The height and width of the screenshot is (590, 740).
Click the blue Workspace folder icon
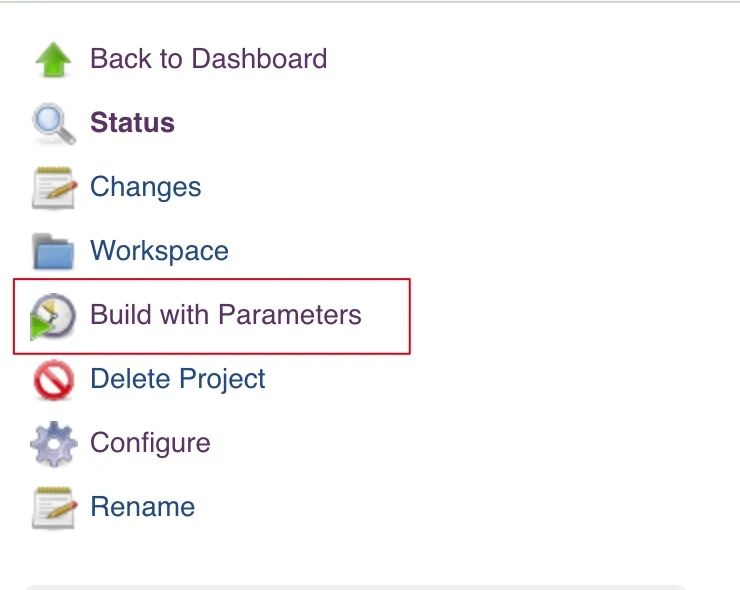(53, 251)
